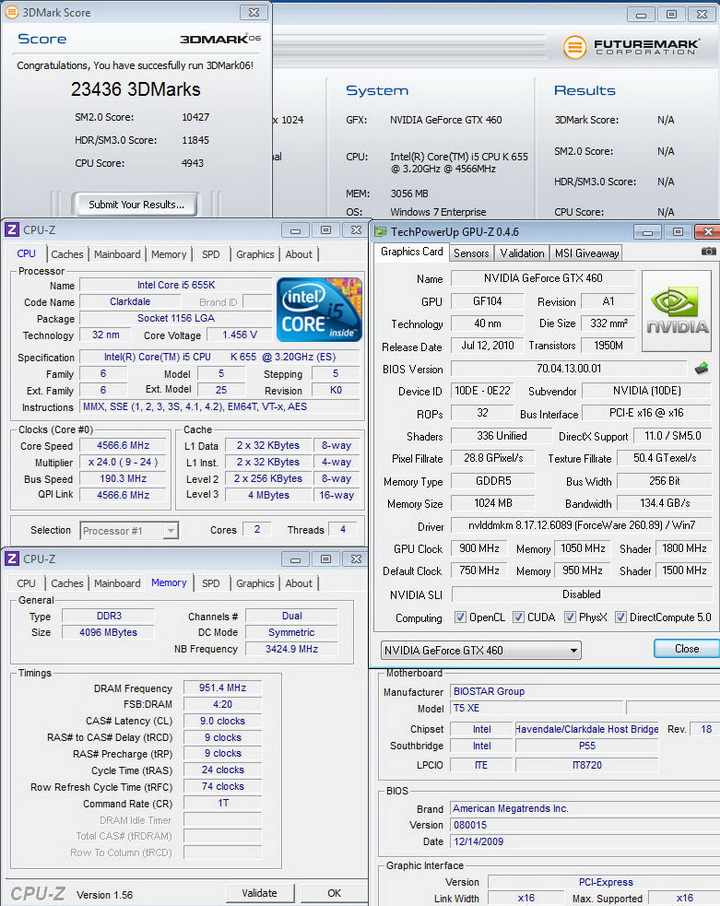Open Caches tab in lower CPU-Z window
Image resolution: width=720 pixels, height=906 pixels.
pos(67,584)
